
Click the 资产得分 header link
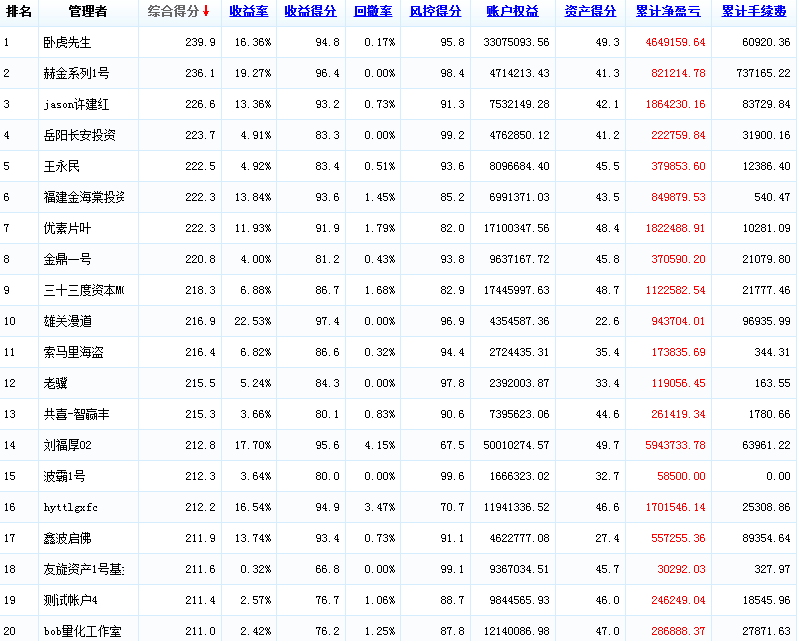590,12
